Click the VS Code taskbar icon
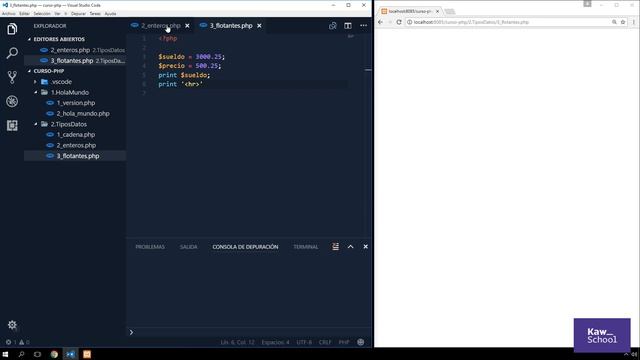Image resolution: width=640 pixels, height=360 pixels. [70, 354]
